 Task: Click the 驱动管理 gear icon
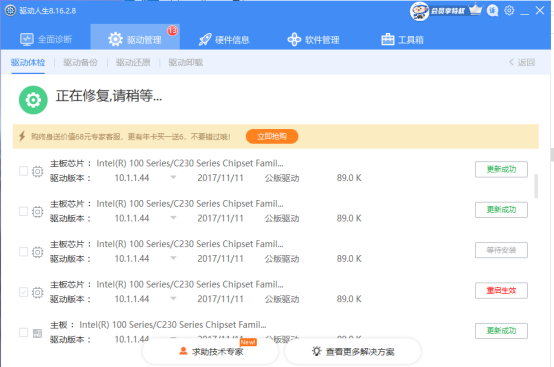pos(115,39)
